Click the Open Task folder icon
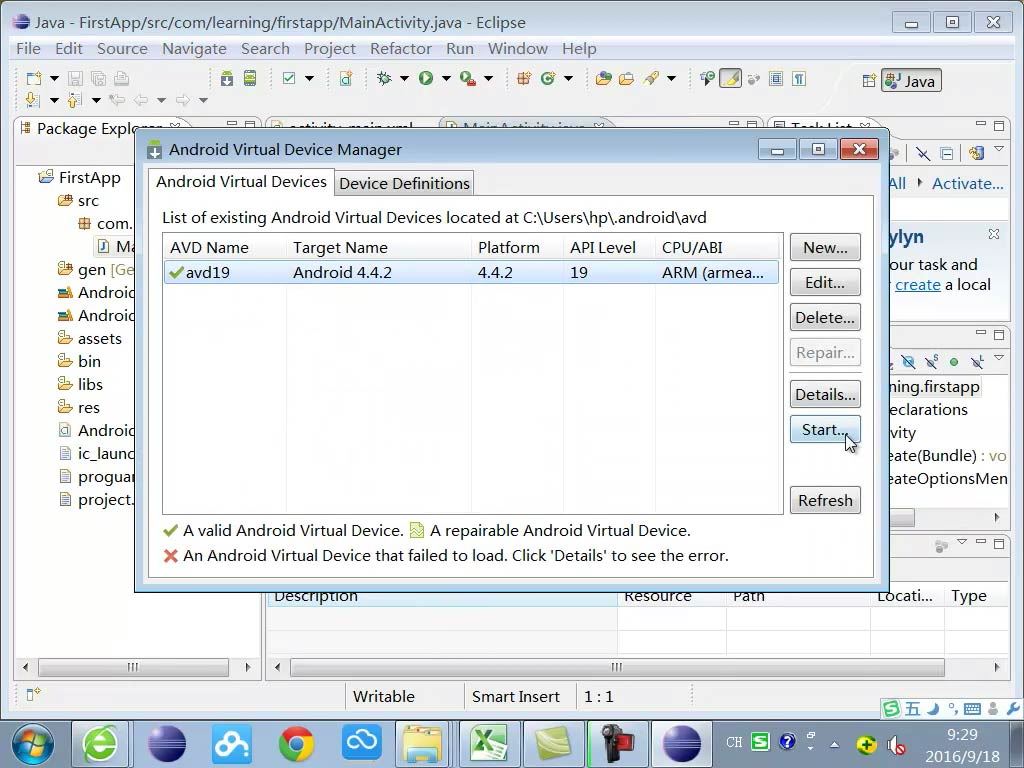The image size is (1024, 768). (x=627, y=78)
